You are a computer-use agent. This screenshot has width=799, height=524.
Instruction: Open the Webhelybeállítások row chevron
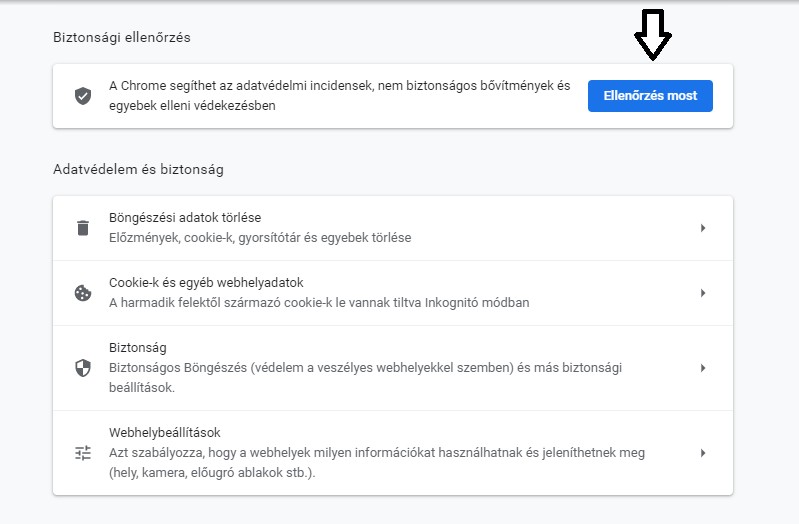703,453
